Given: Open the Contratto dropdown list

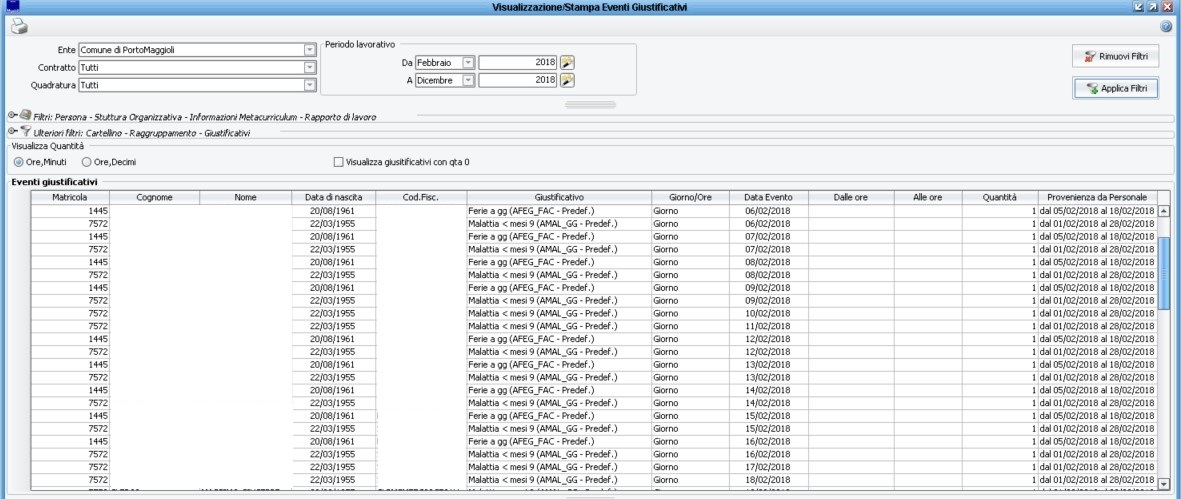Looking at the screenshot, I should [x=309, y=67].
